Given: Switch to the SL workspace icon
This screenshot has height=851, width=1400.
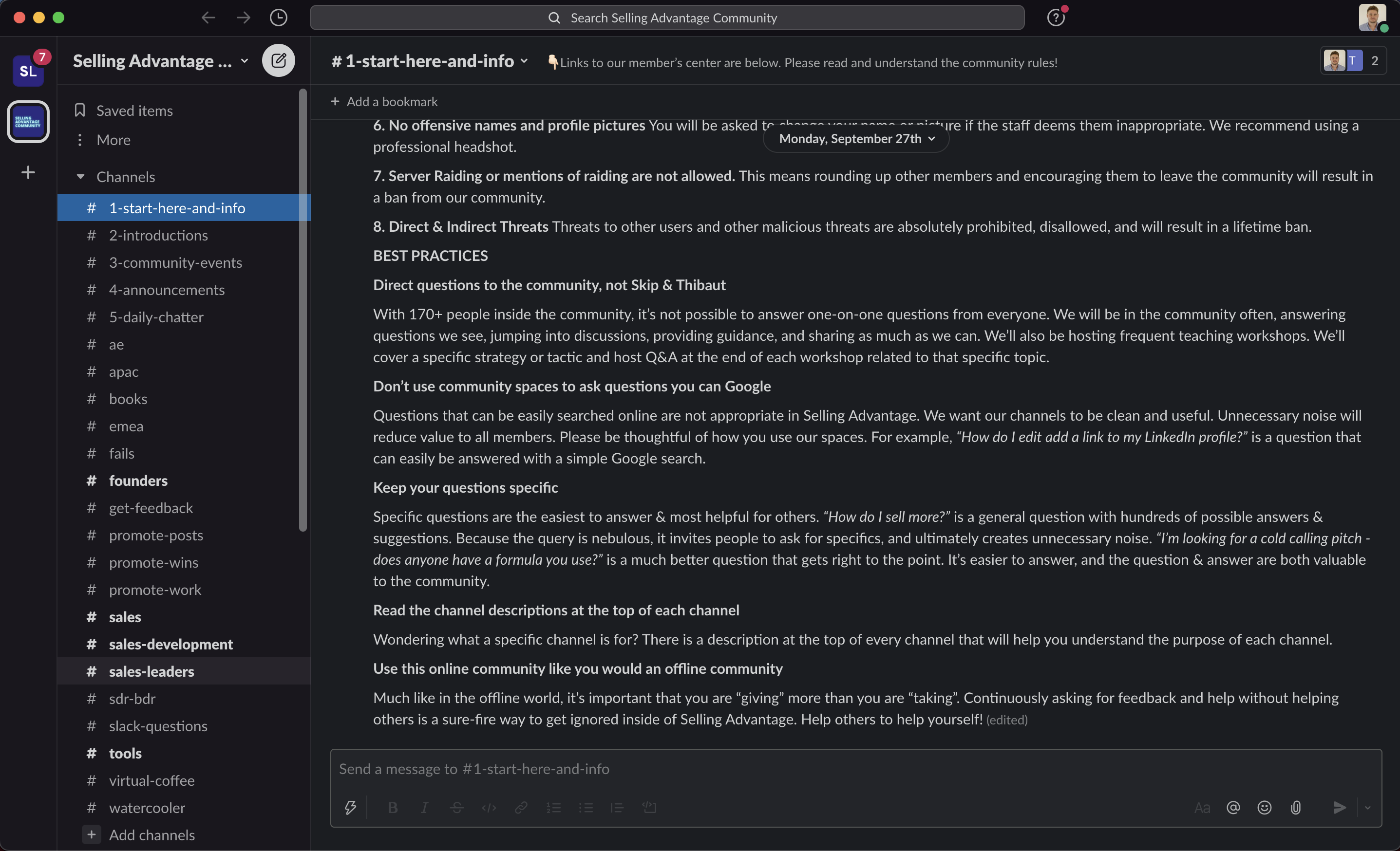Looking at the screenshot, I should pos(28,71).
